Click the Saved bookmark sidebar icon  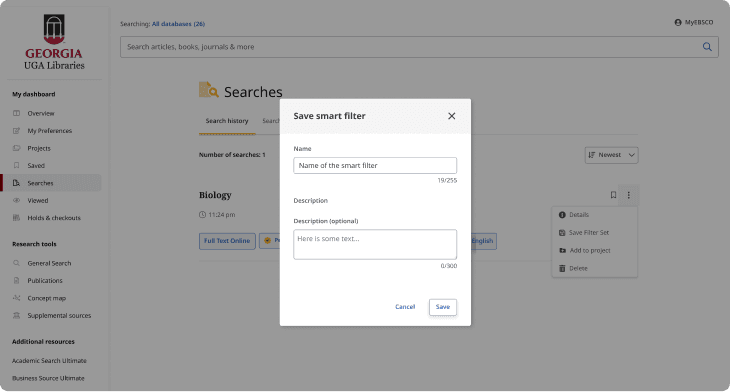tap(16, 165)
